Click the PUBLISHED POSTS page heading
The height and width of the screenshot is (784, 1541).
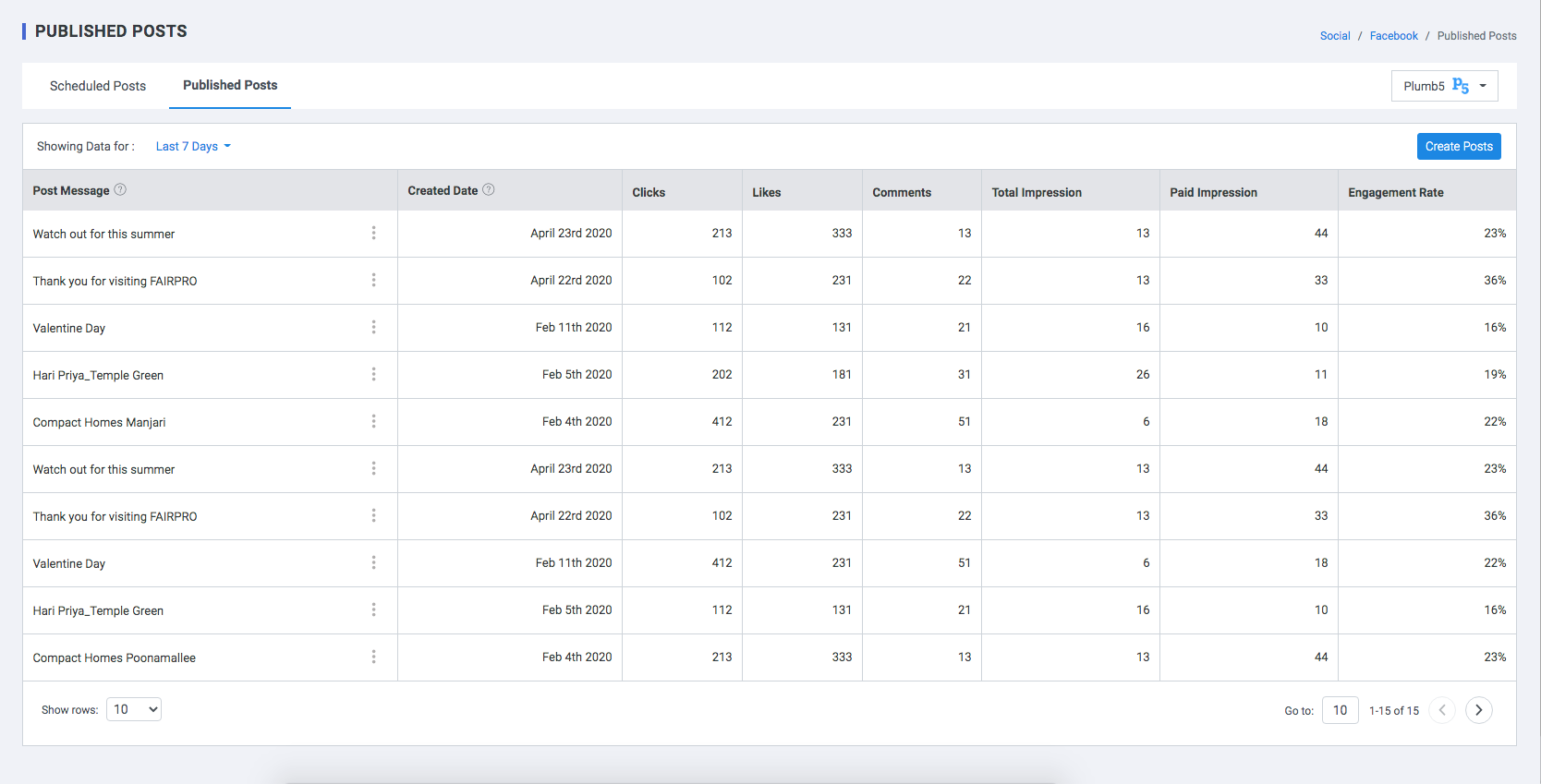[x=111, y=31]
